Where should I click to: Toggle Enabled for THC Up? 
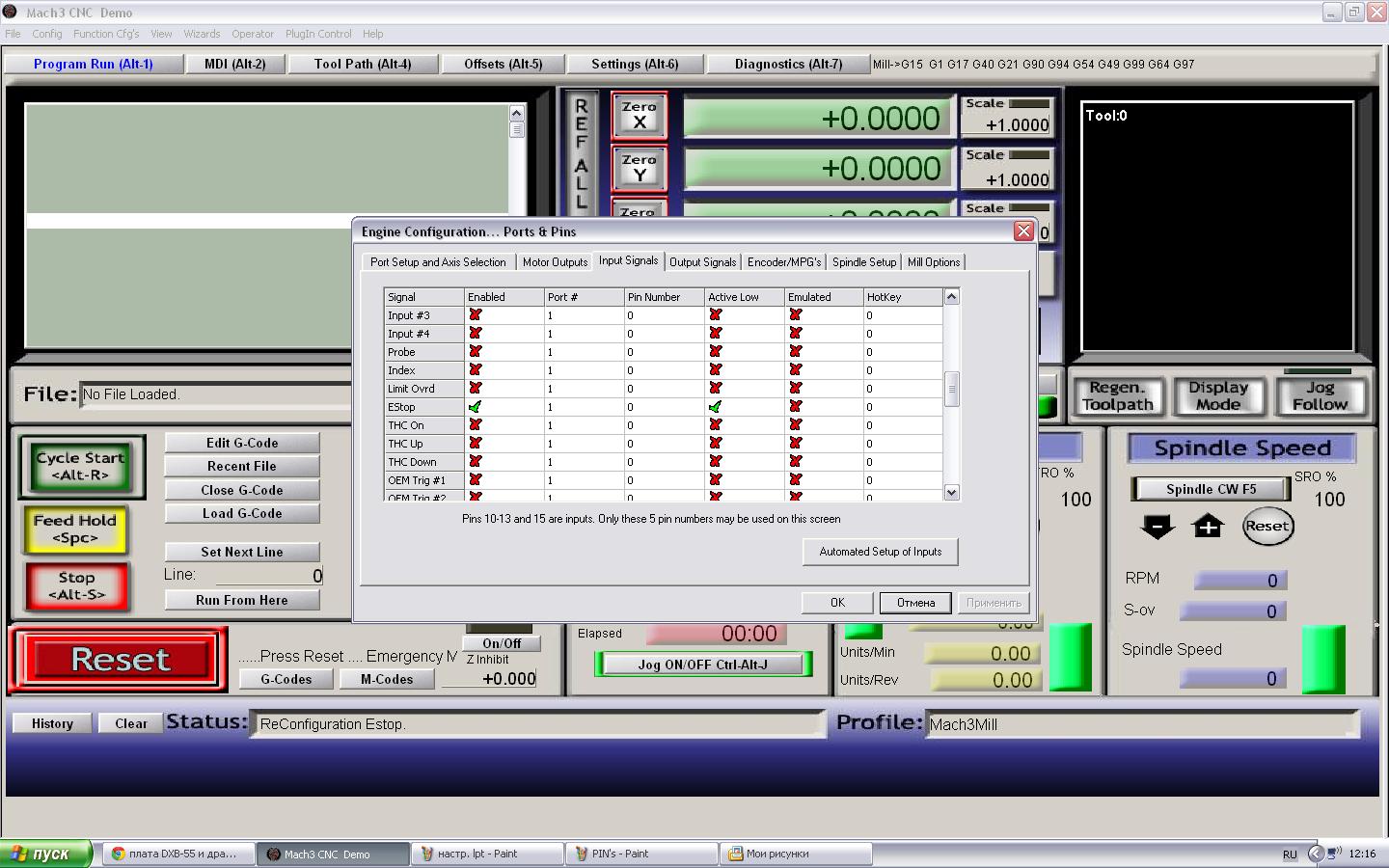tap(475, 444)
